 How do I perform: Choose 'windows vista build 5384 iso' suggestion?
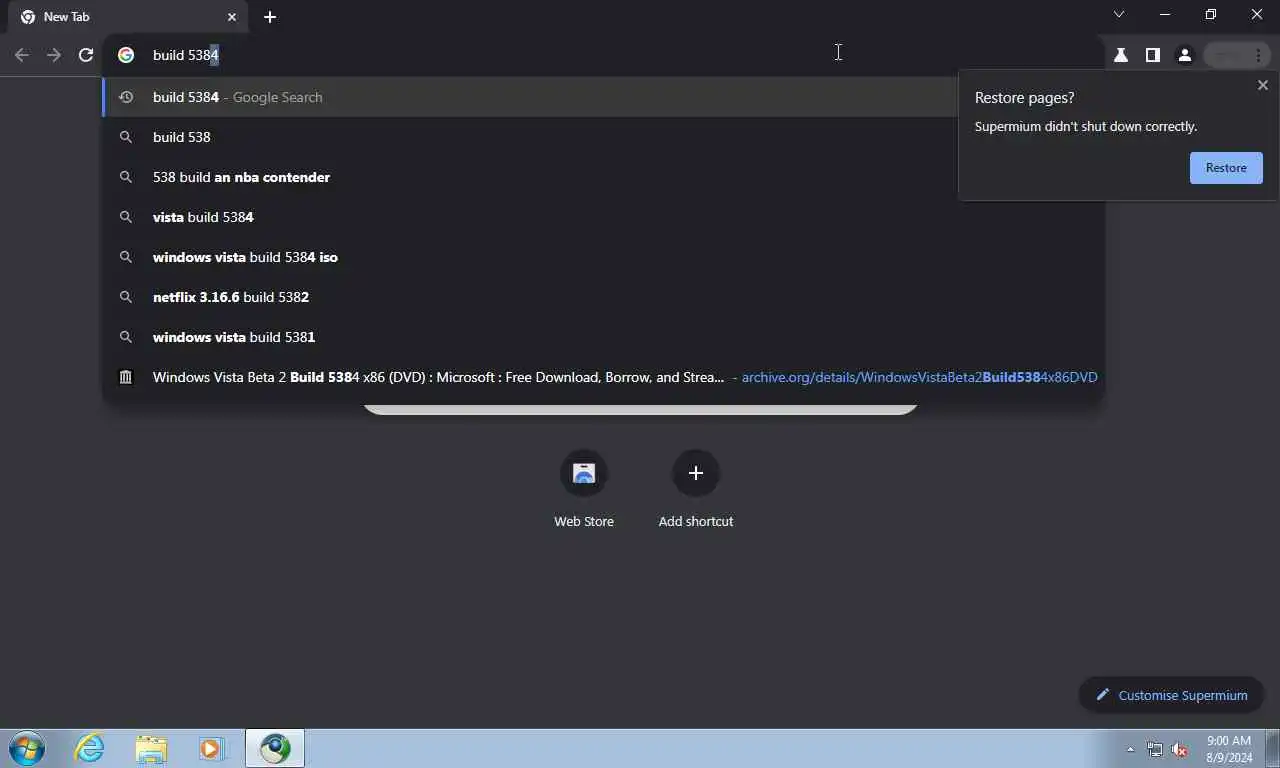(x=603, y=257)
